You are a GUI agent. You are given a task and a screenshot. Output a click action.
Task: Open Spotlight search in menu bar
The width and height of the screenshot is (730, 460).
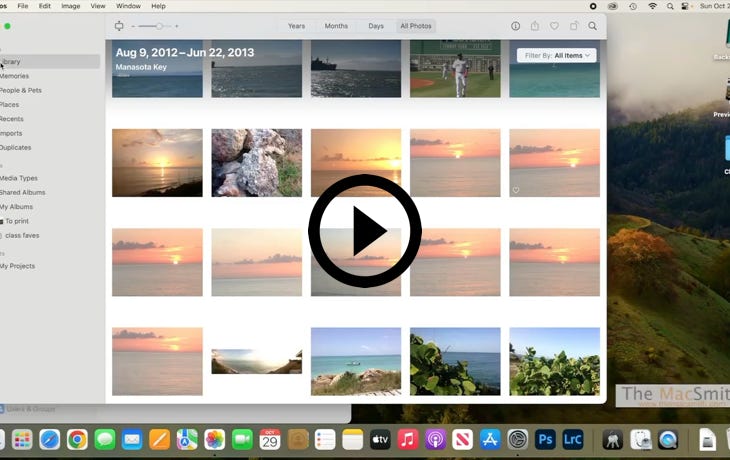click(670, 6)
